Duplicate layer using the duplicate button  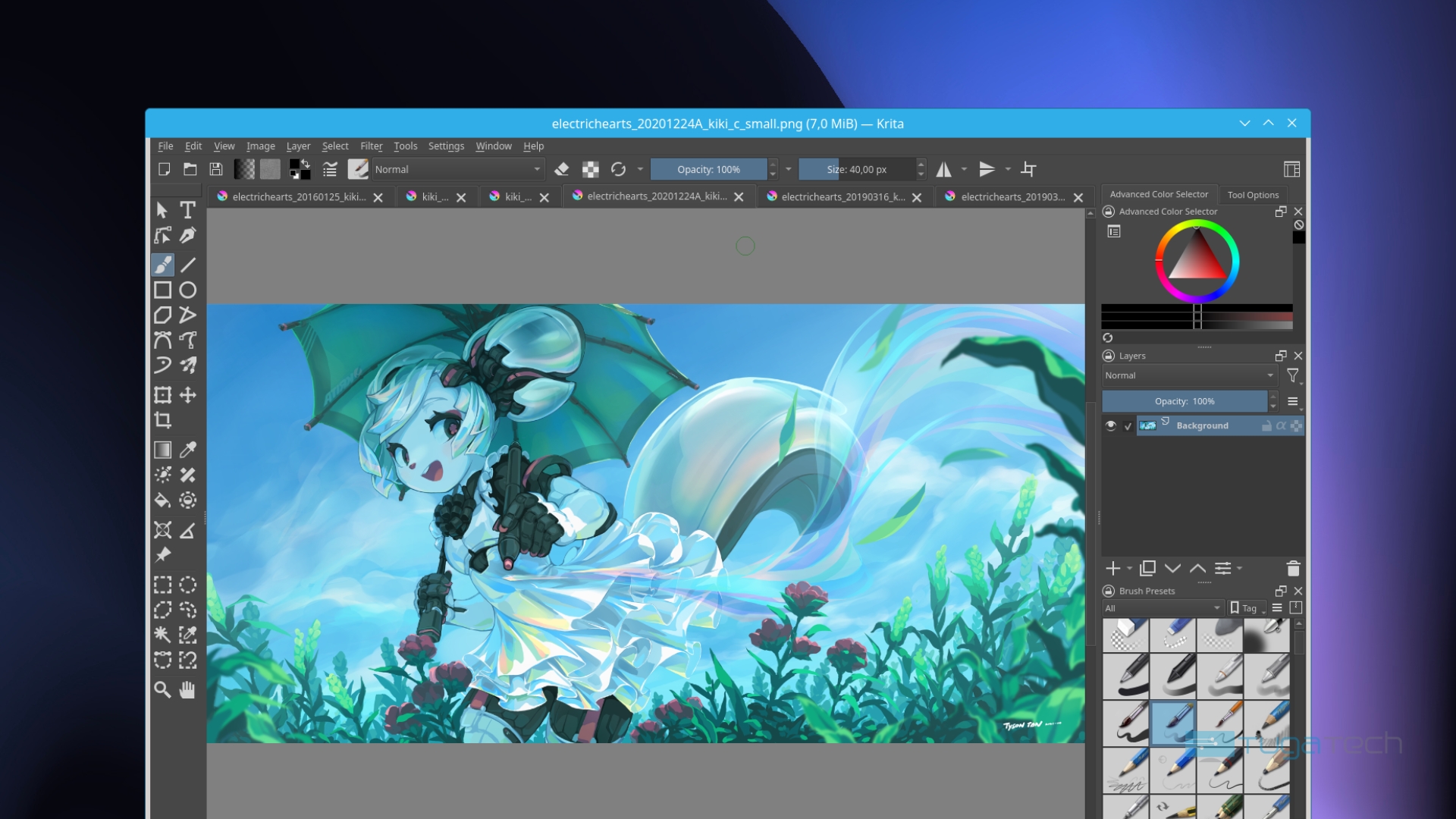coord(1148,569)
